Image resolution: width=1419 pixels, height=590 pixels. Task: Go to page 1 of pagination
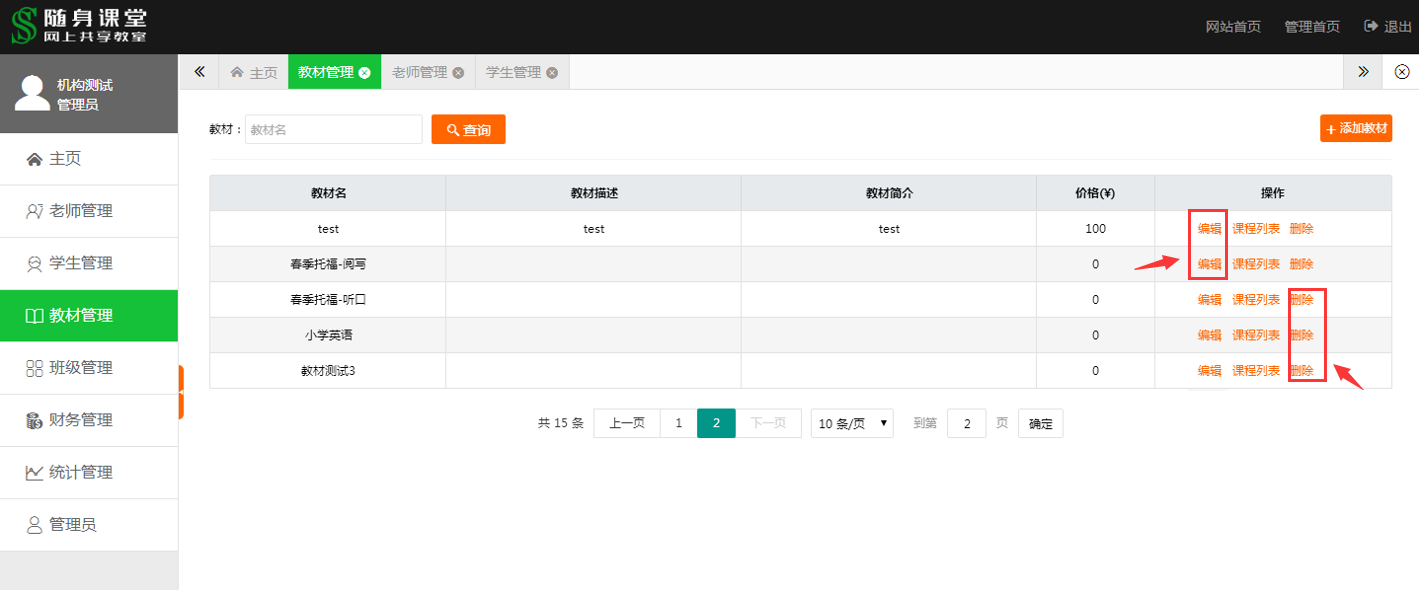point(678,423)
